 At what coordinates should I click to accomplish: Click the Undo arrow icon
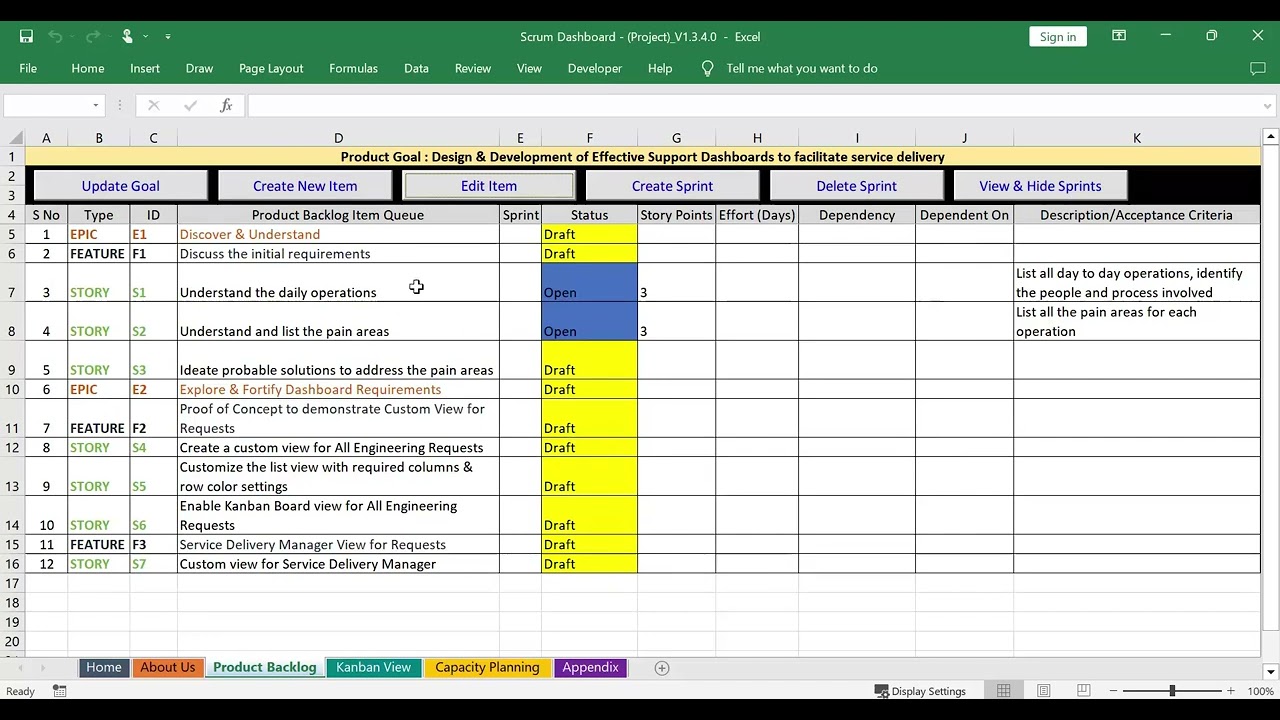(x=55, y=36)
